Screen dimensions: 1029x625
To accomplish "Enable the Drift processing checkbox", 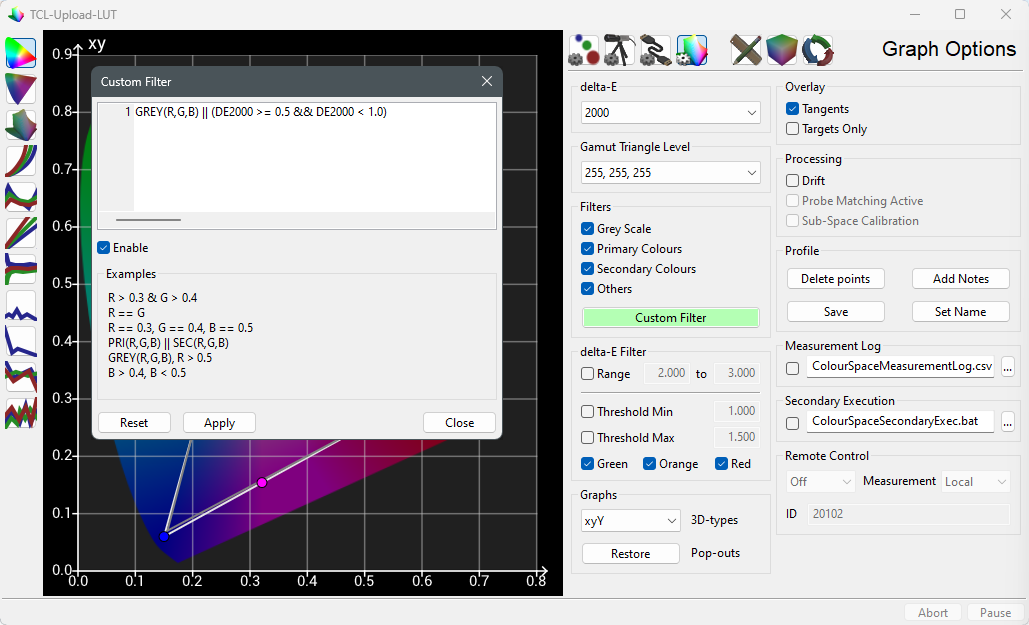I will point(792,181).
